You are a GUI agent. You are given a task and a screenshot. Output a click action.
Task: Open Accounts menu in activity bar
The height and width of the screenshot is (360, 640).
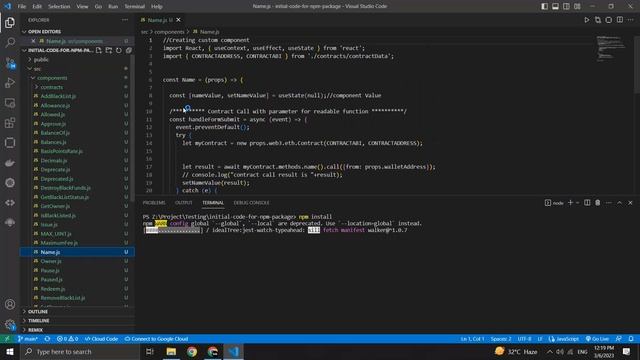10,304
